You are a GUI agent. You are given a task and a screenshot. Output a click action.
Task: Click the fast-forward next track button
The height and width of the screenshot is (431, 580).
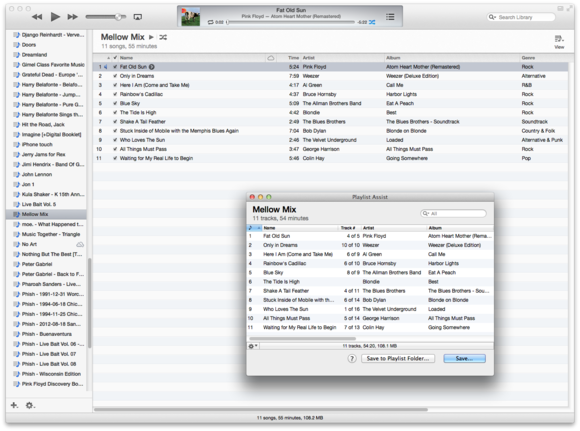(72, 17)
